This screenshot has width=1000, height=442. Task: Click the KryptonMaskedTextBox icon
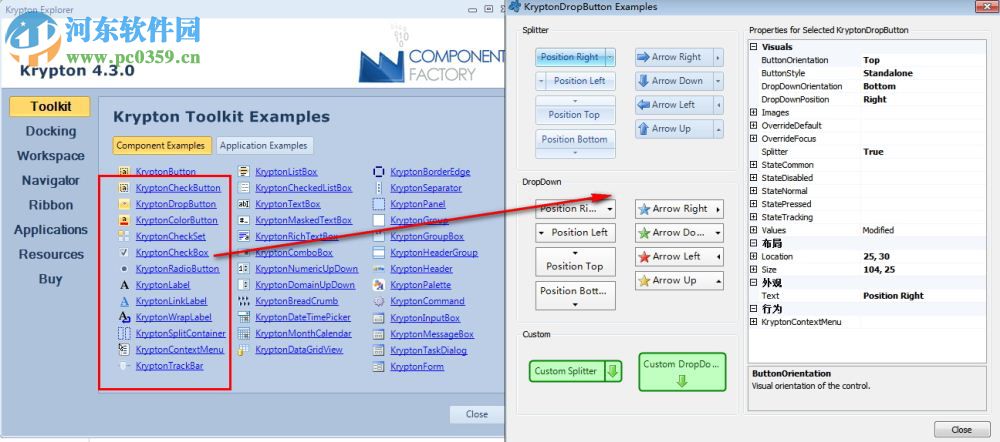(x=244, y=220)
